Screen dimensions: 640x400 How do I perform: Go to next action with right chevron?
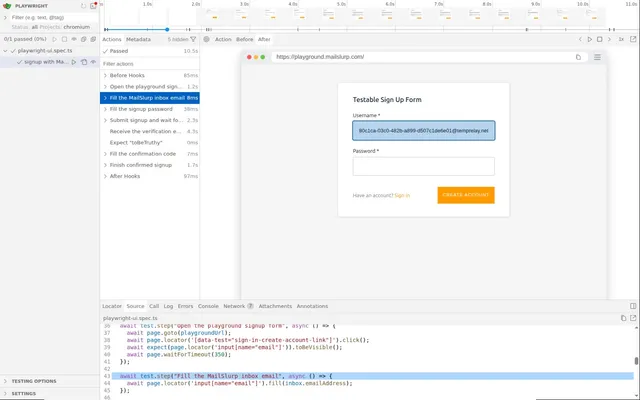click(x=609, y=39)
